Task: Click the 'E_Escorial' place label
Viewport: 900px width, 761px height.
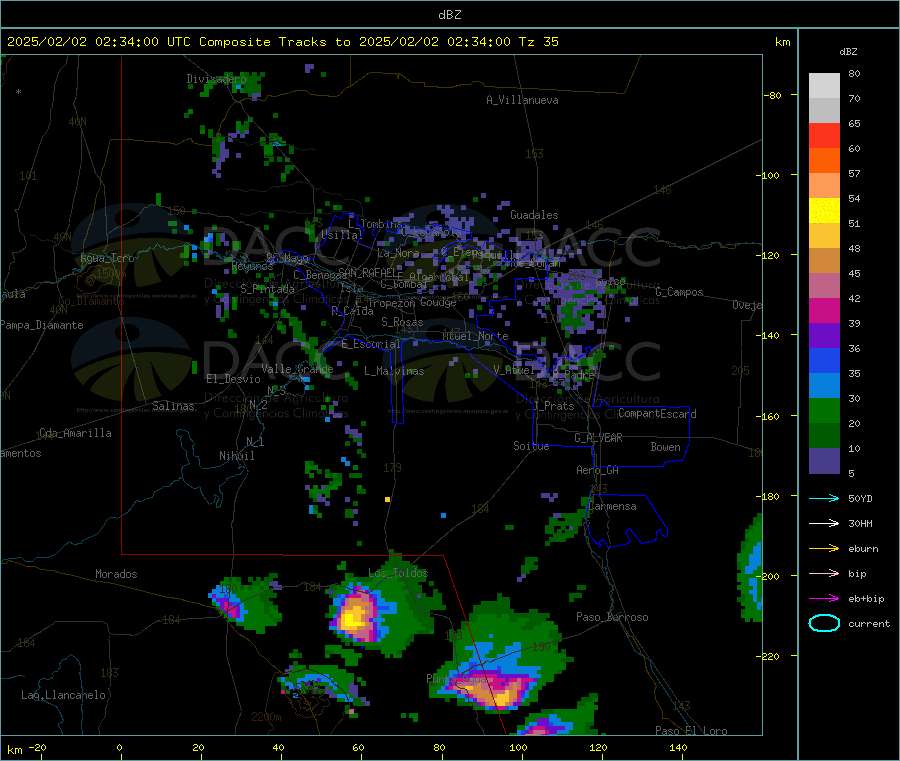Action: click(x=371, y=344)
